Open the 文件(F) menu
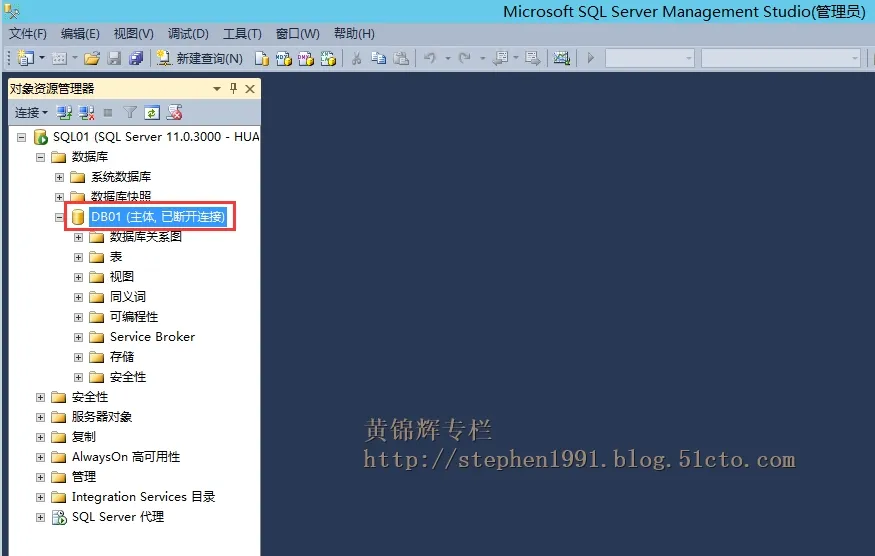The image size is (875, 556). click(28, 34)
